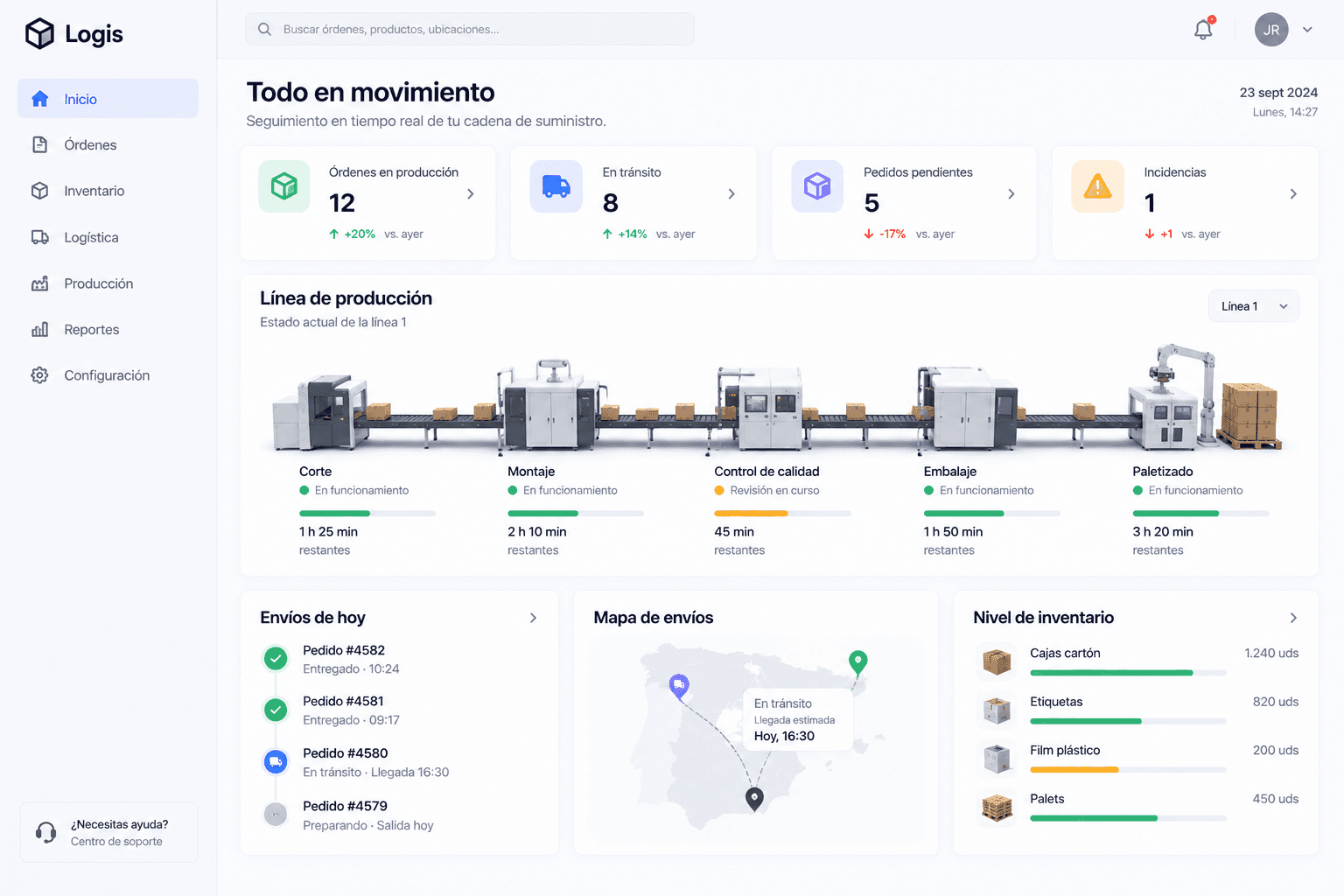Open the Línea 1 dropdown selector

point(1254,306)
